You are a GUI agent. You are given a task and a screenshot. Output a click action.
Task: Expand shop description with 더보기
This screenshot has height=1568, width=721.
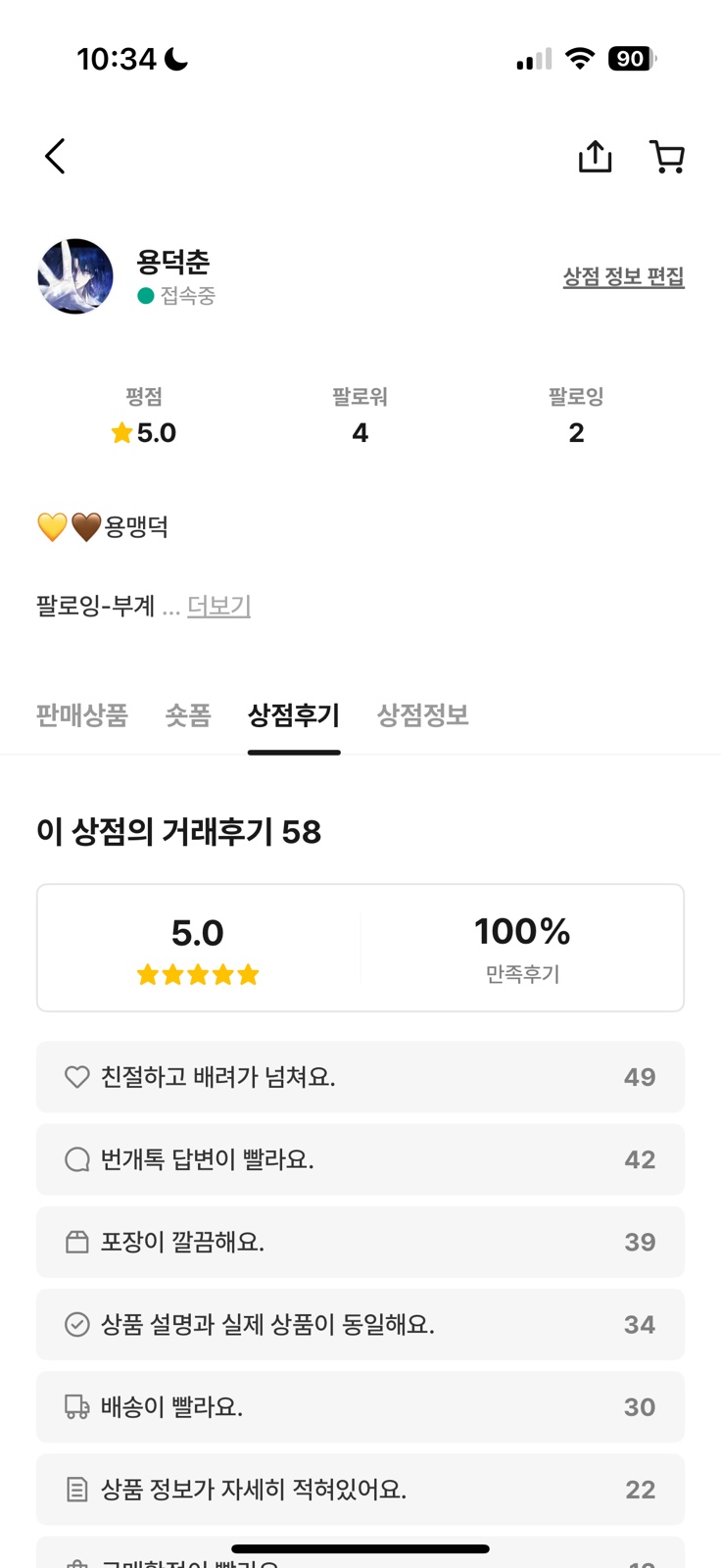point(218,607)
